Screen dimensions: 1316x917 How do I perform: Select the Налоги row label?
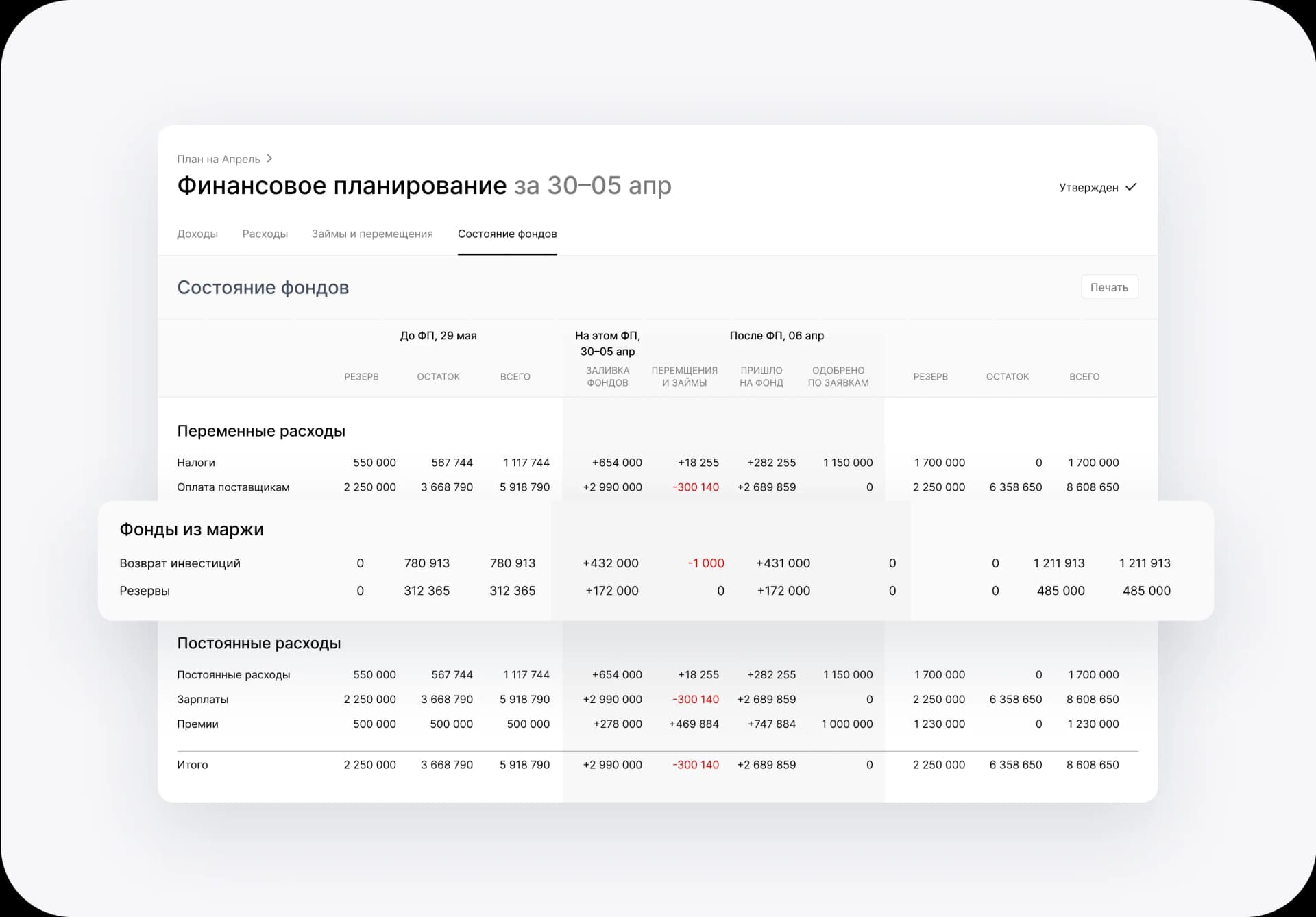coord(196,463)
